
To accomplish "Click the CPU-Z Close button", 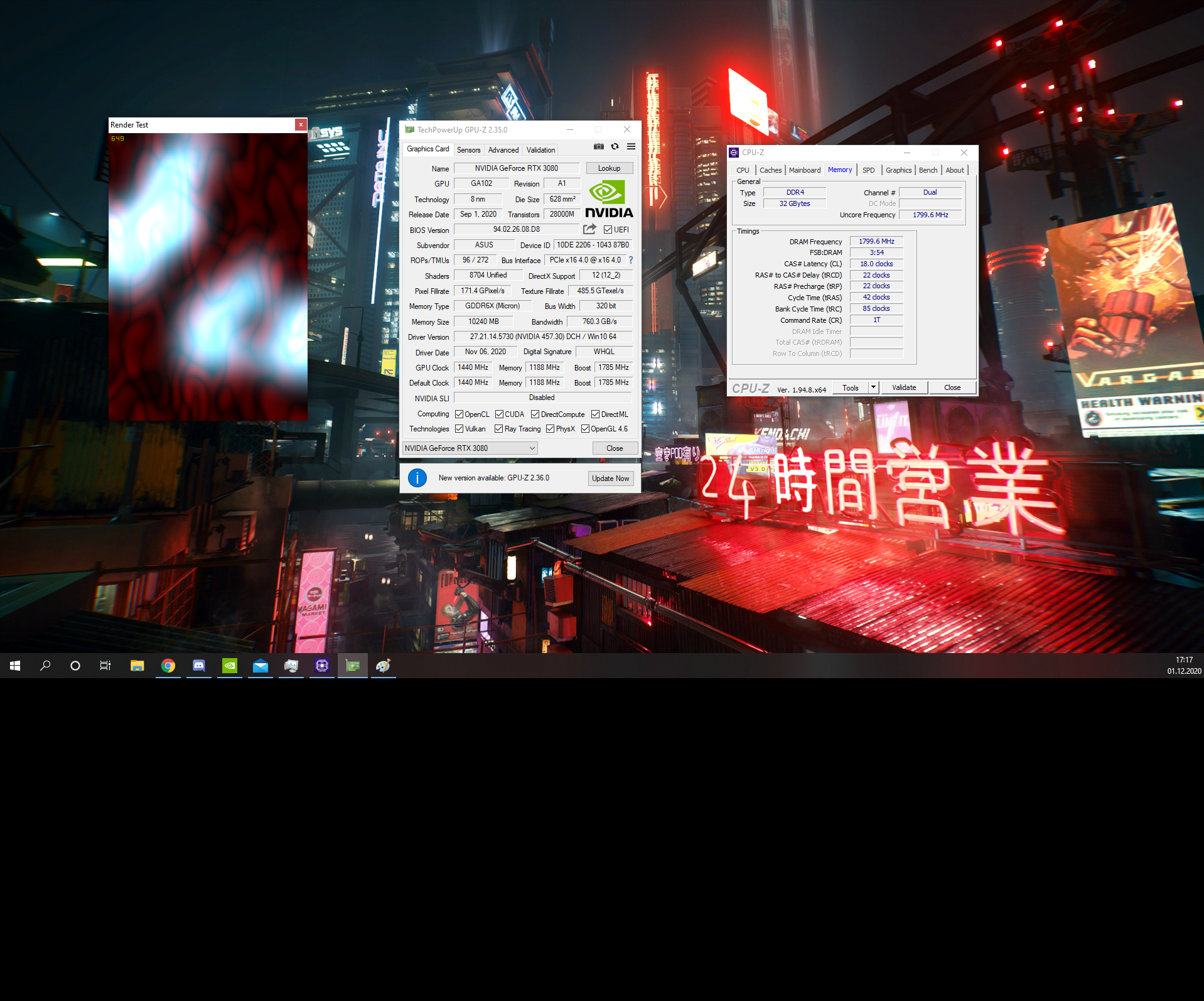I will (952, 387).
